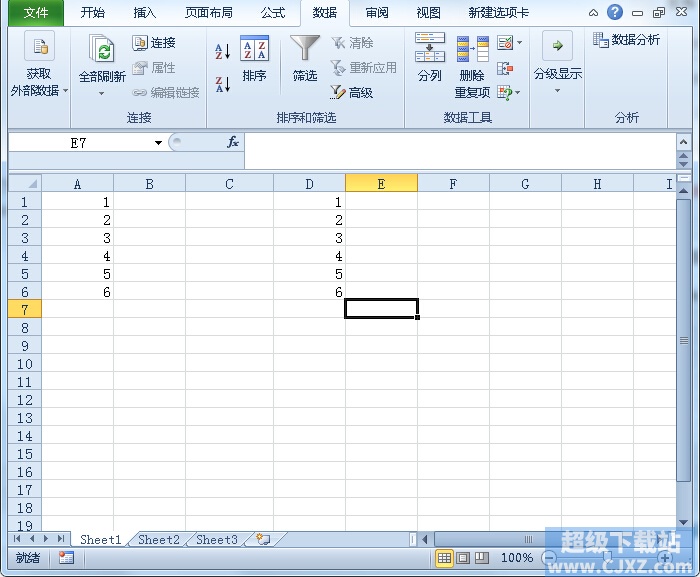Viewport: 700px width, 577px height.
Task: Launch Text to Columns
Action: (x=429, y=57)
